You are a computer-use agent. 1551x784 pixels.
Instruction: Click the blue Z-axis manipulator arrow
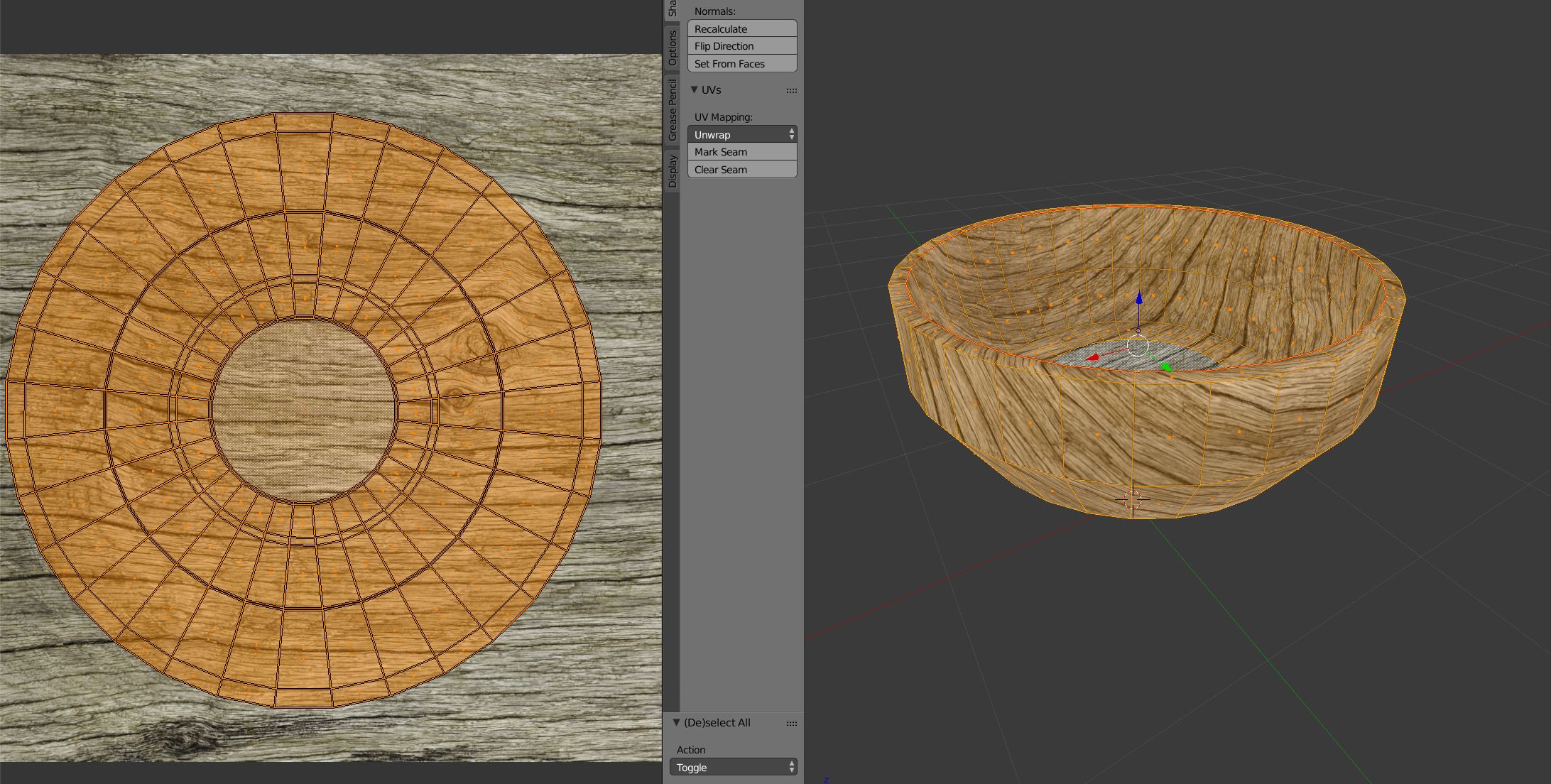pyautogui.click(x=1138, y=299)
